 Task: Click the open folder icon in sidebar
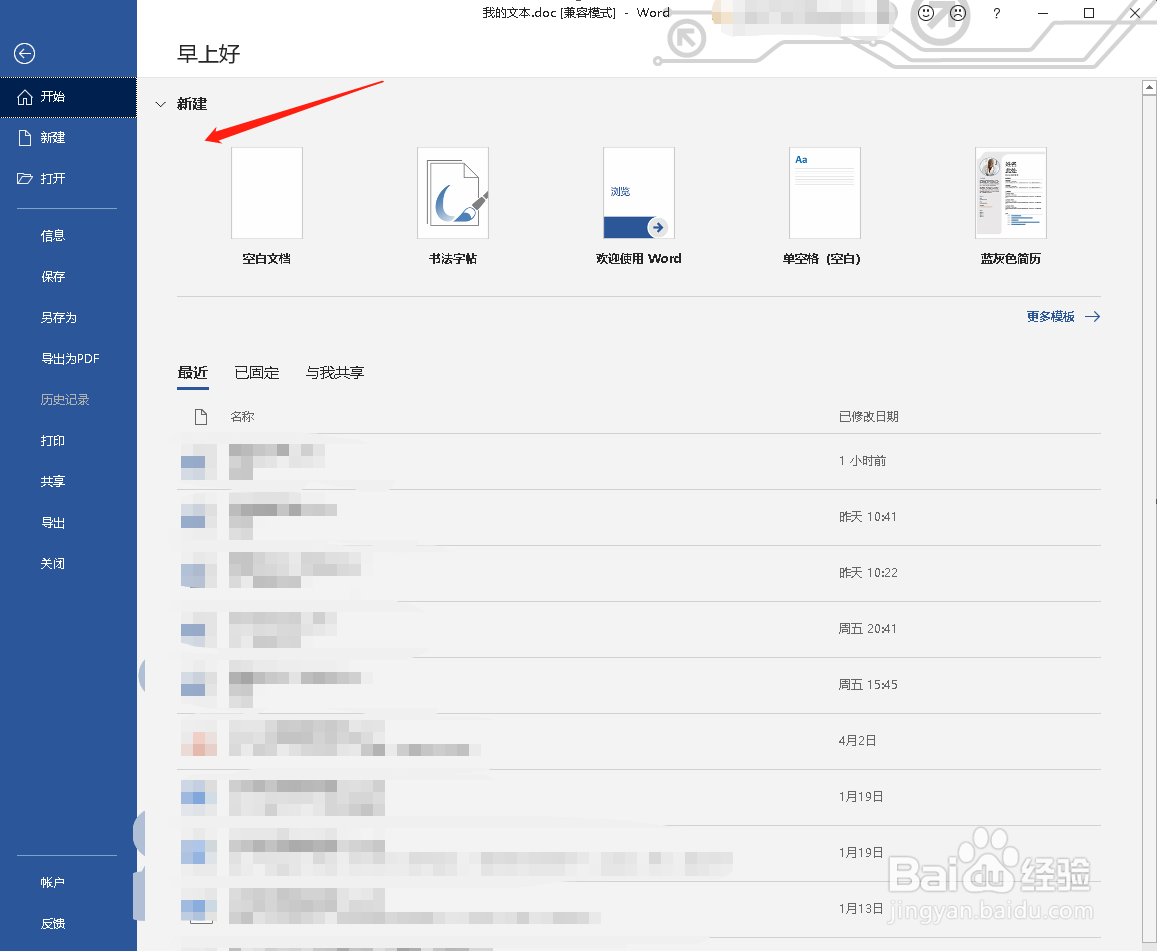pos(25,179)
